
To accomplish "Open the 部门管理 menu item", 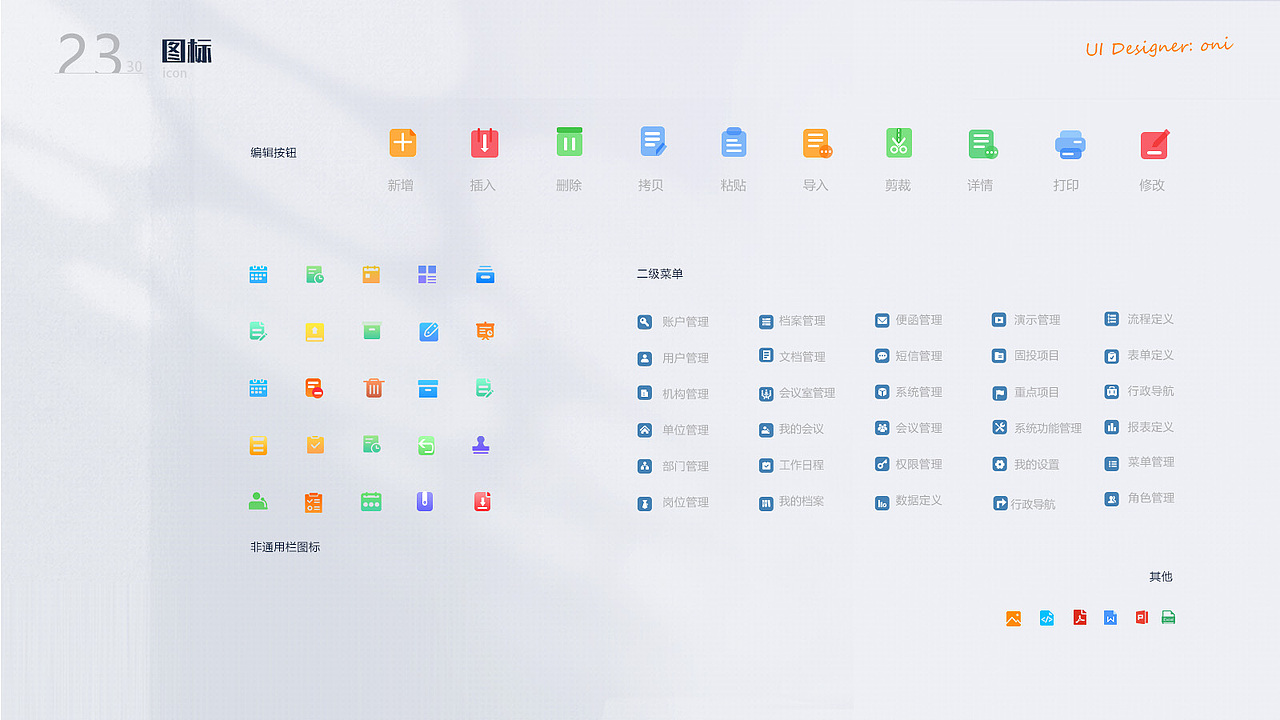I will click(673, 466).
